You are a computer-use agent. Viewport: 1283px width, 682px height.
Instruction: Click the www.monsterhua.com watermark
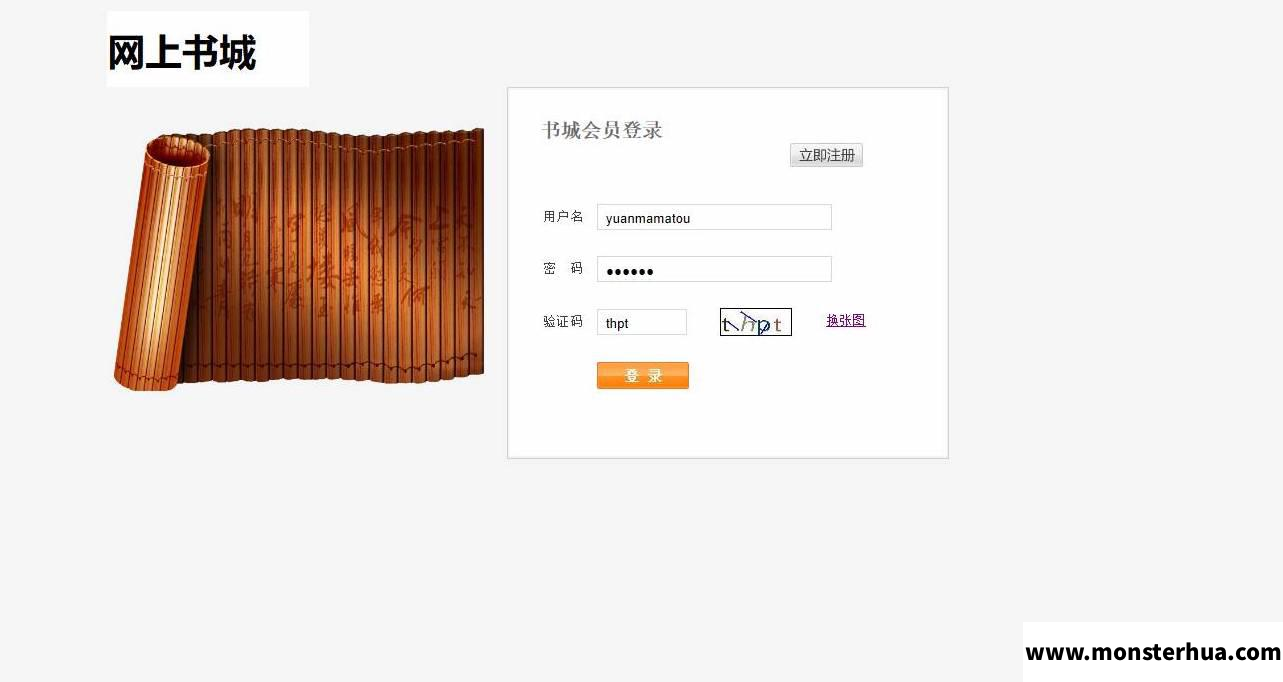pyautogui.click(x=1153, y=652)
